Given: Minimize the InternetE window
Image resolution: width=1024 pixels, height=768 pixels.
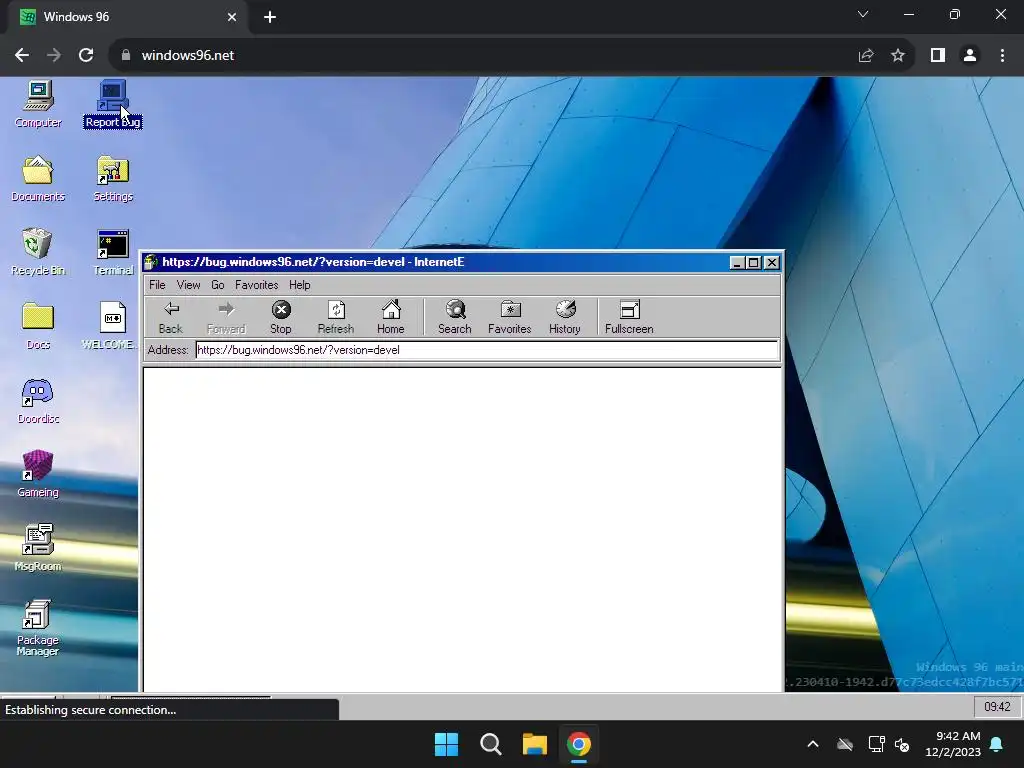Looking at the screenshot, I should coord(737,263).
